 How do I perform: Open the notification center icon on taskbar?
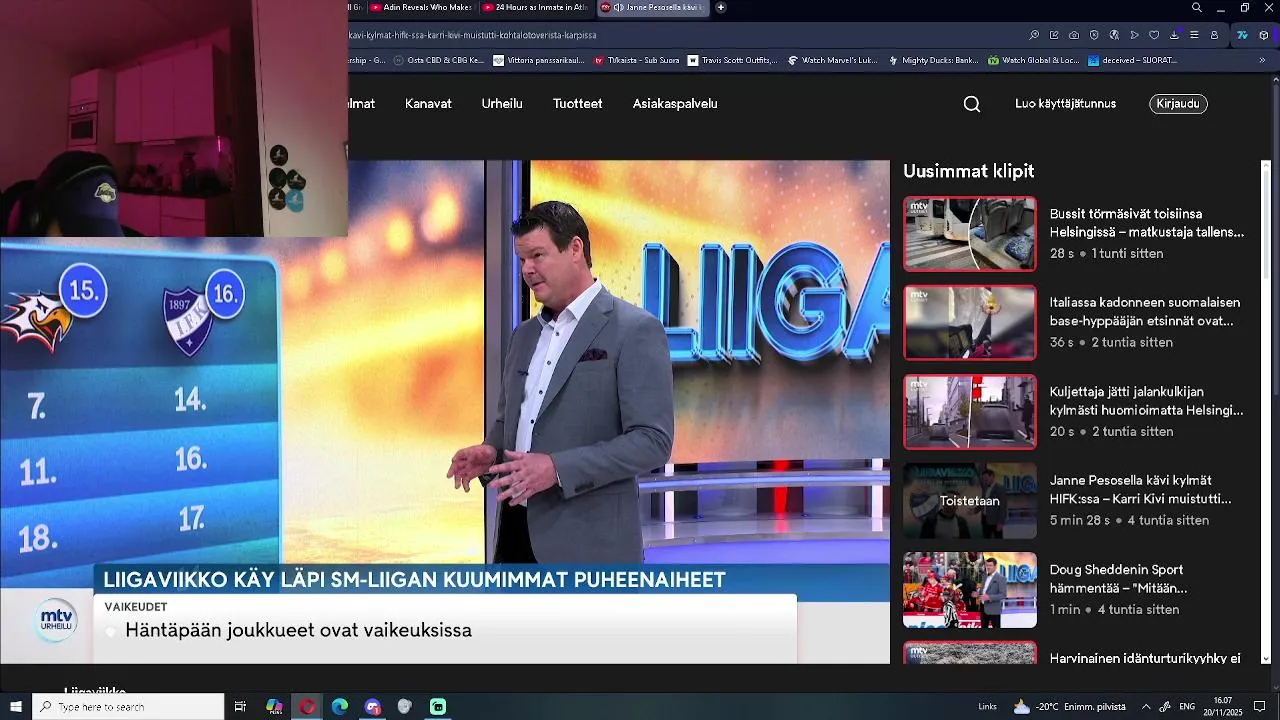point(1260,706)
